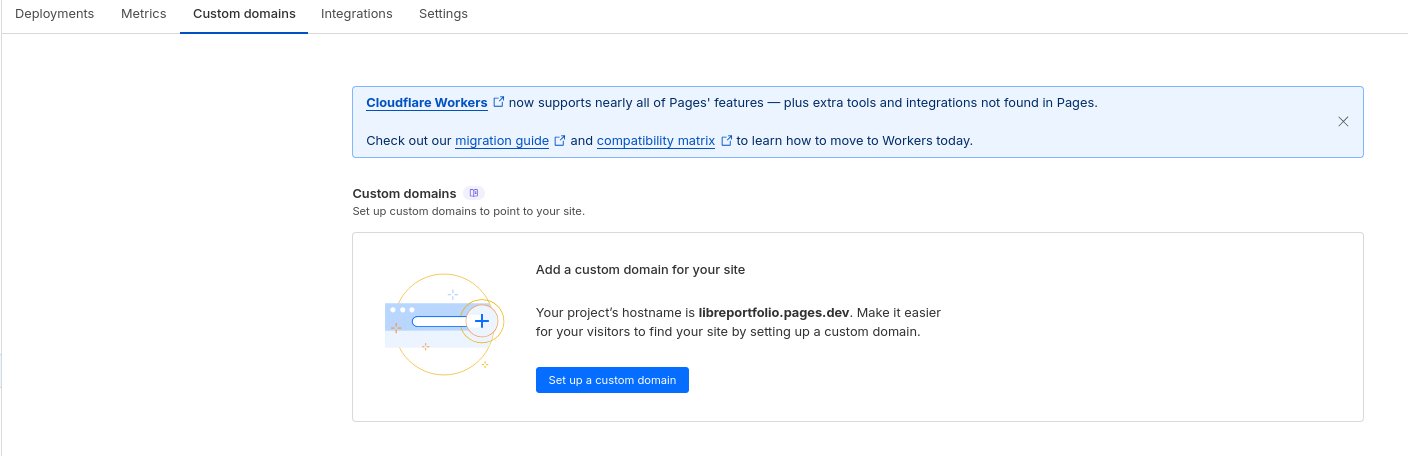Select the Custom domains tab

[x=244, y=14]
